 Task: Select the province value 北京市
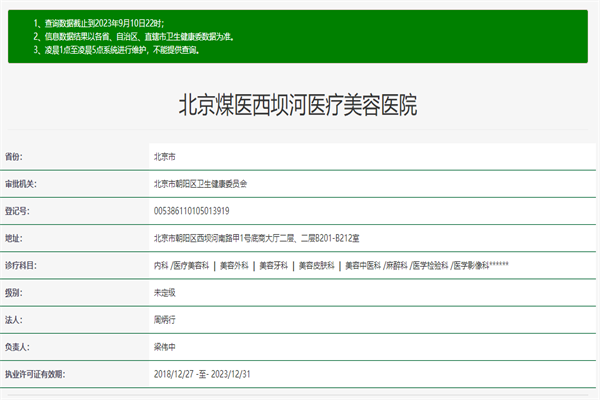pyautogui.click(x=165, y=157)
